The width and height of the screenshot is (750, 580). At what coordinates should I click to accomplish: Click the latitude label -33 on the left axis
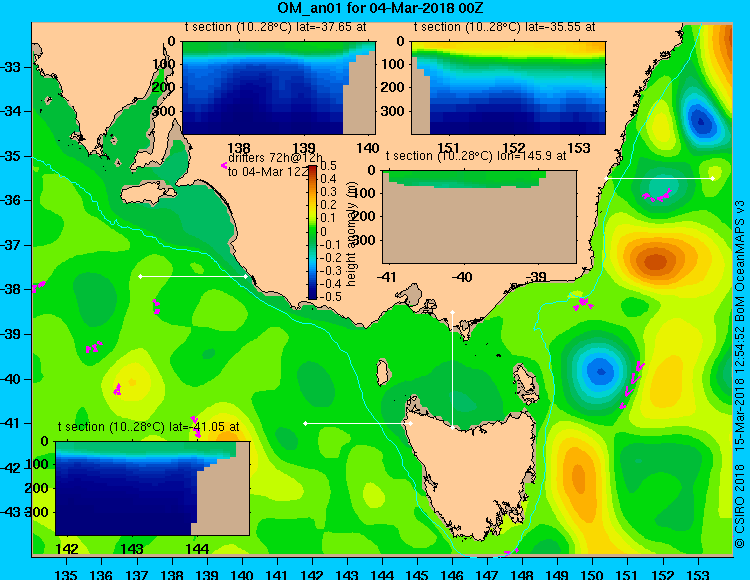[11, 66]
